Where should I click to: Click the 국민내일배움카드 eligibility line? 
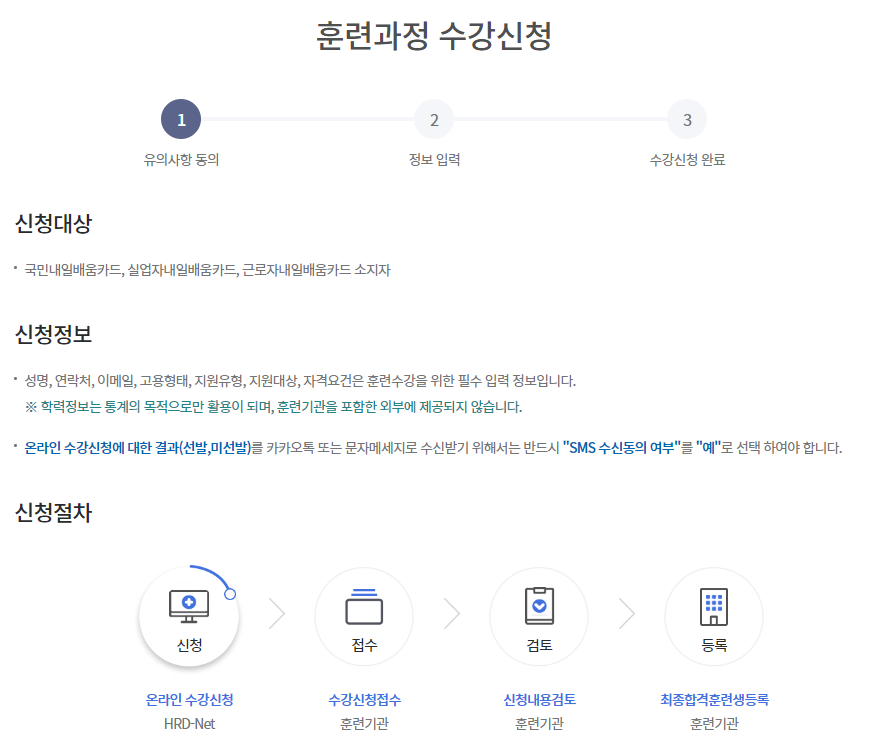(208, 270)
